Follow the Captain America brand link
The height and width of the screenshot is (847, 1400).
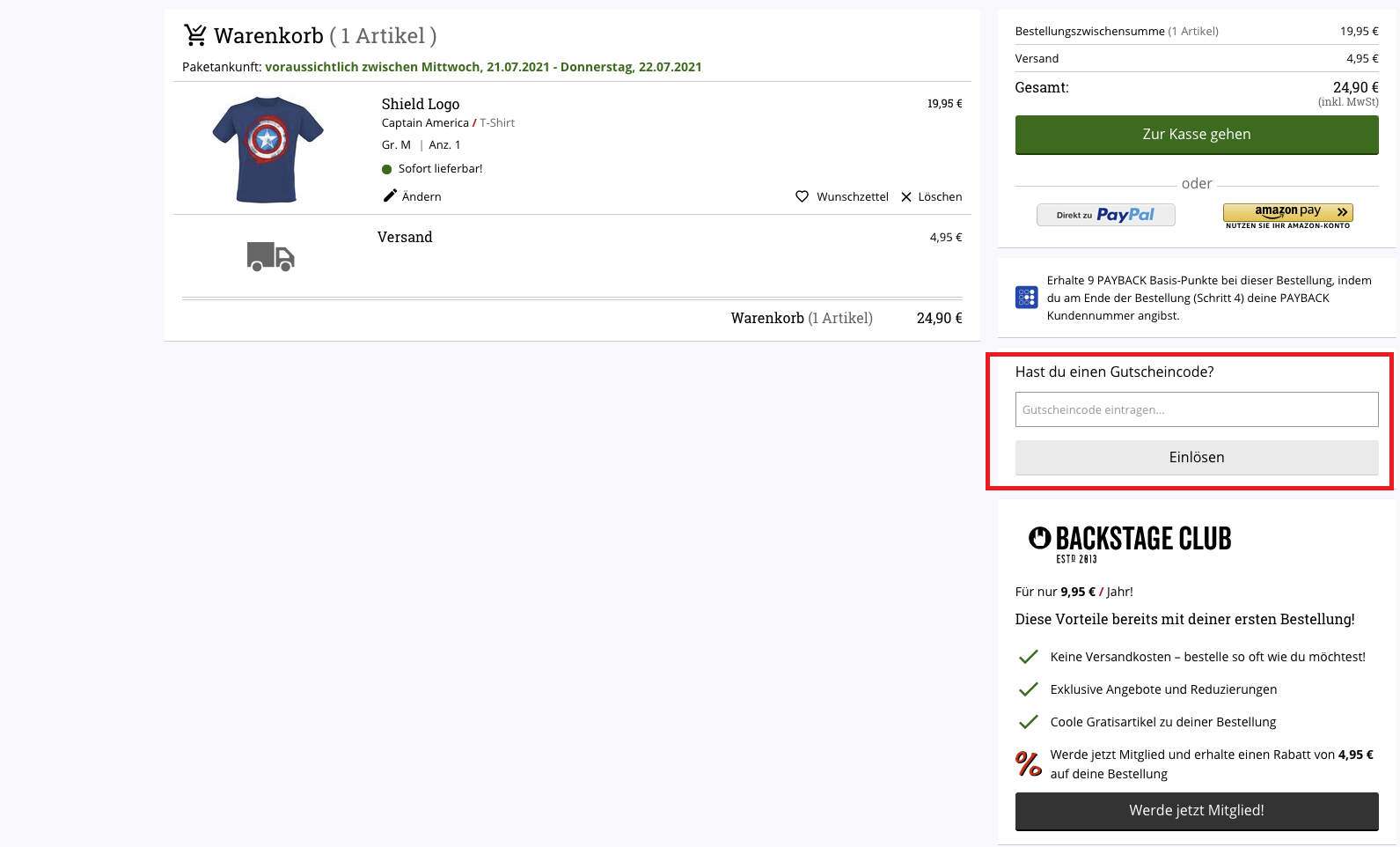click(x=425, y=123)
